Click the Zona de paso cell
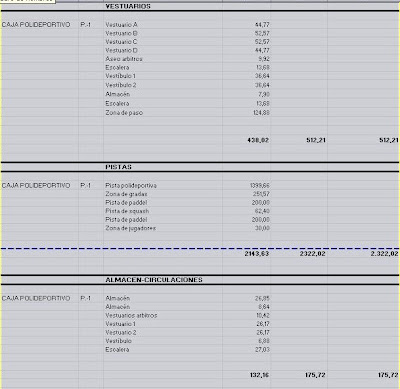 (x=124, y=113)
